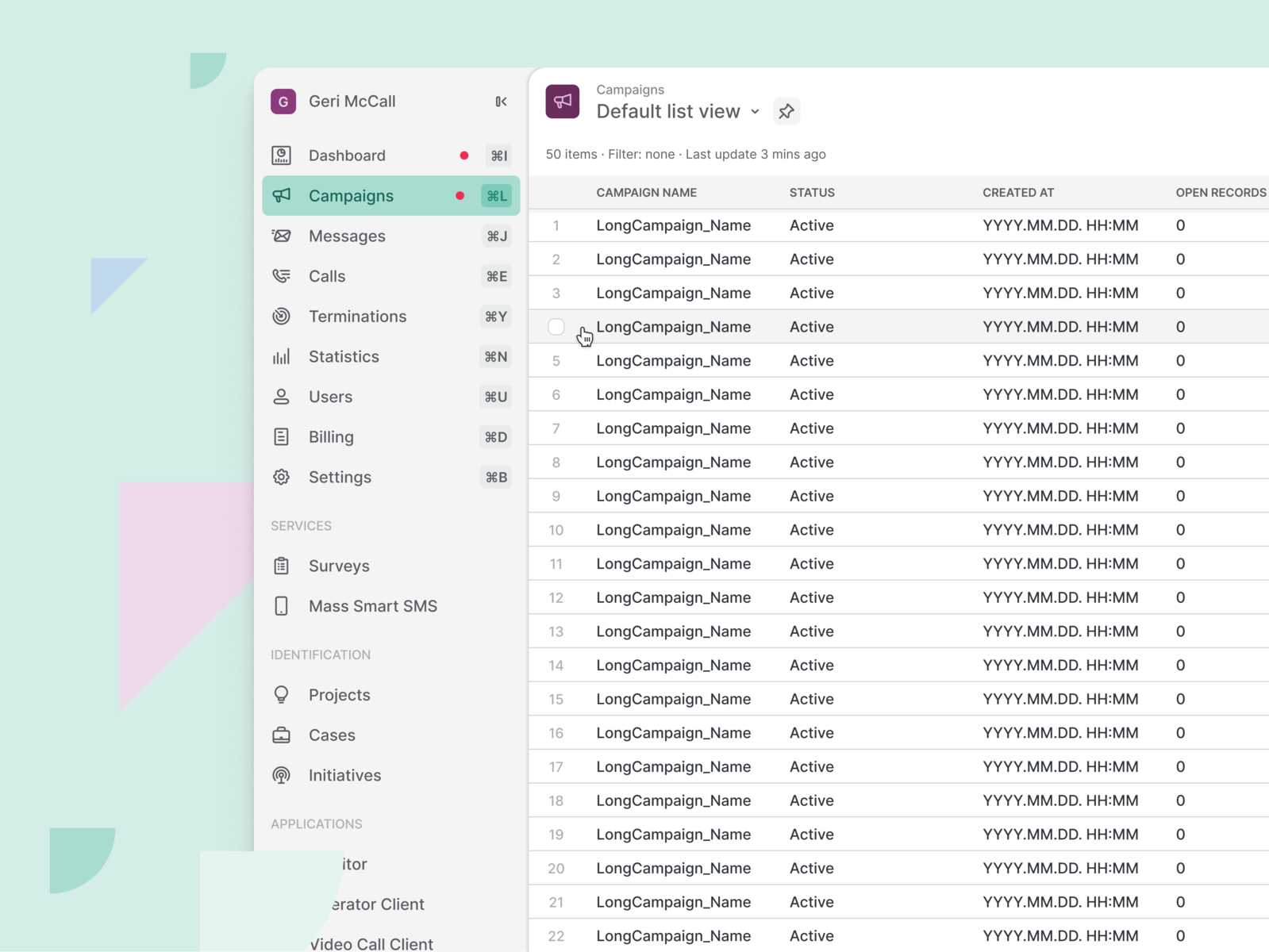Open the Messages menu item
This screenshot has width=1269, height=952.
coord(391,236)
